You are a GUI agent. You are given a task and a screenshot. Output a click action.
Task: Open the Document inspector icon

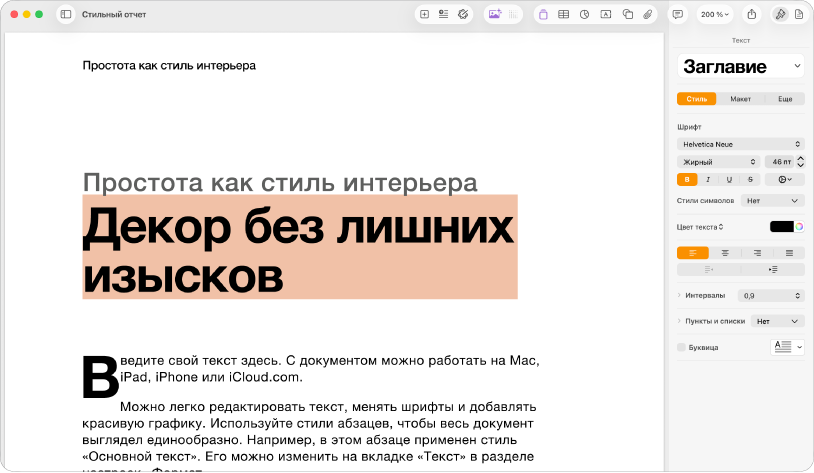point(799,15)
